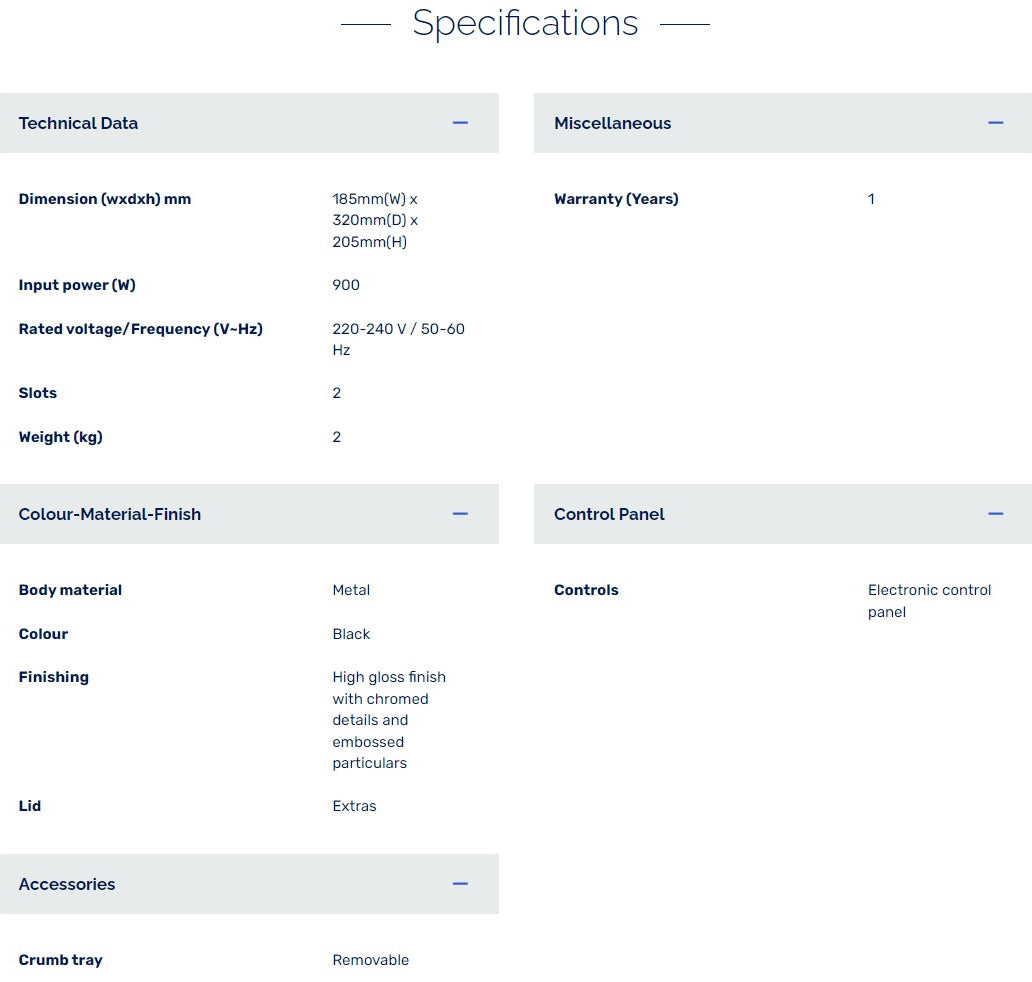Collapse the Miscellaneous section by its title
Viewport: 1032px width, 982px height.
[612, 123]
